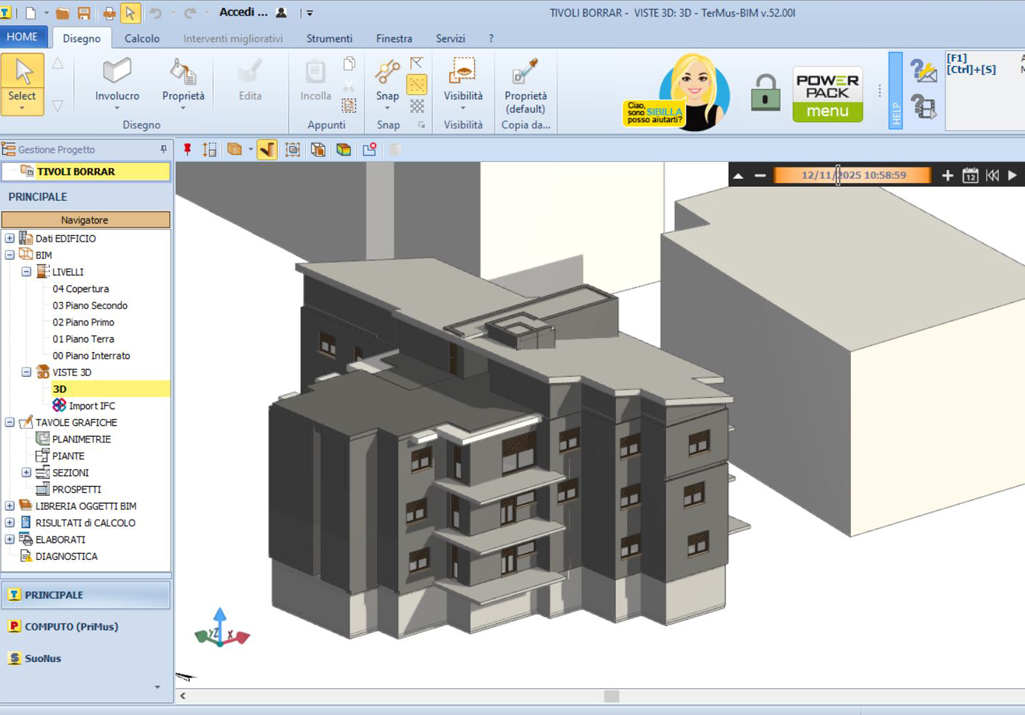Toggle the highlighted orange view-toolbar button
The height and width of the screenshot is (715, 1025).
[x=267, y=150]
